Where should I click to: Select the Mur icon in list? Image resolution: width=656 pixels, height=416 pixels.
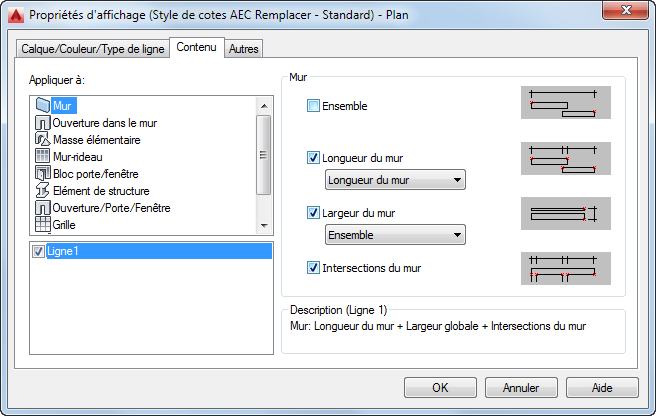42,105
